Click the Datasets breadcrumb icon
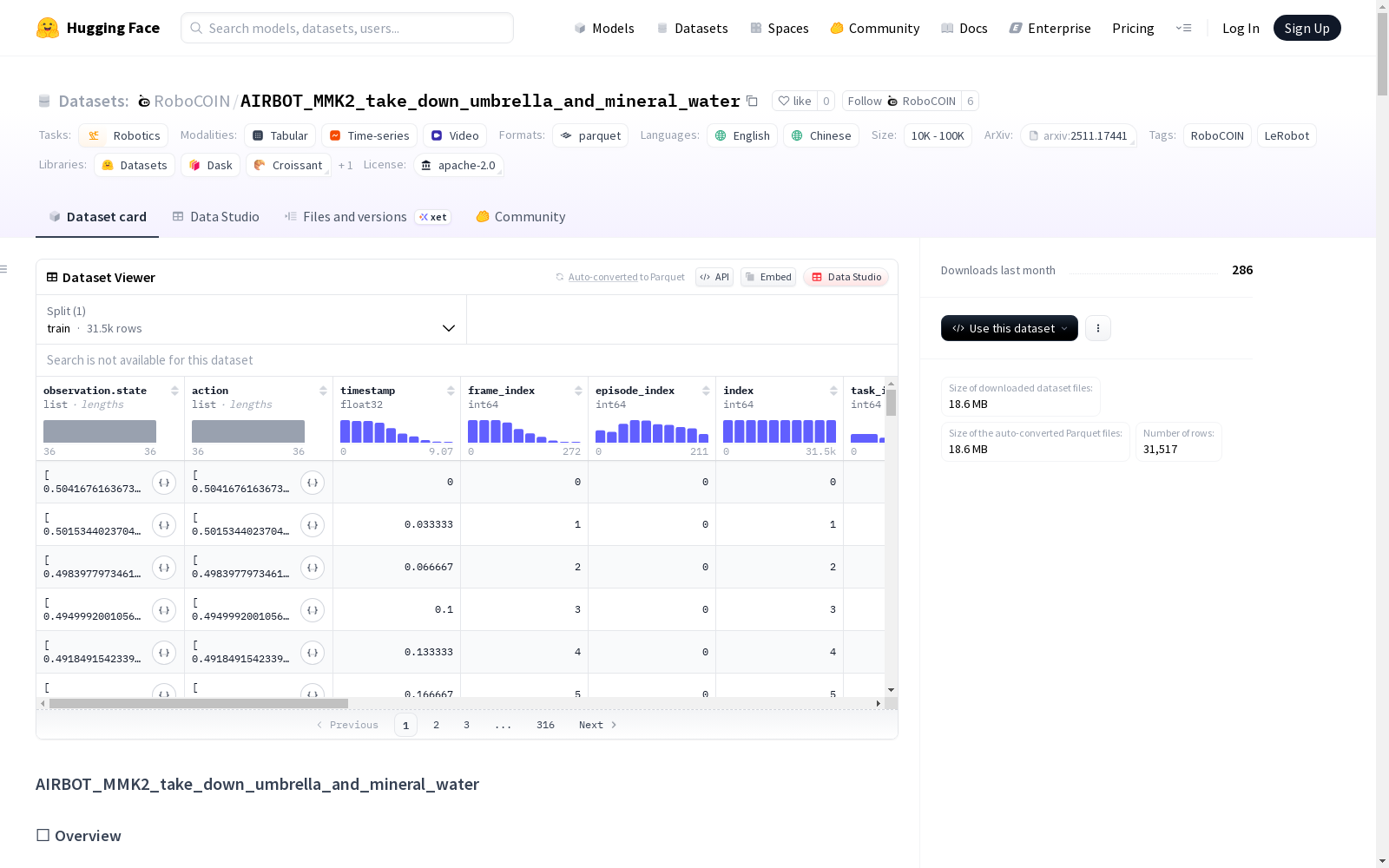Viewport: 1389px width, 868px height. point(44,102)
